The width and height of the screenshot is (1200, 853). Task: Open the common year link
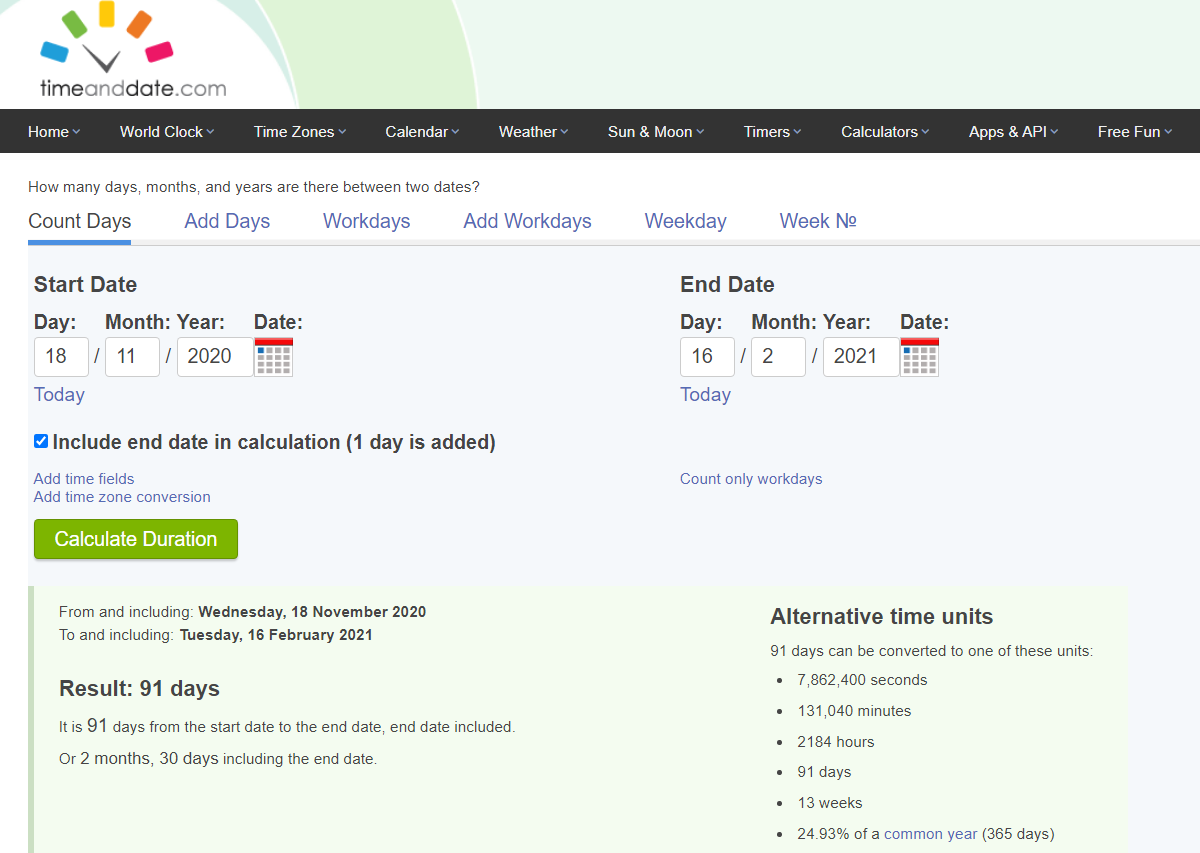pyautogui.click(x=930, y=834)
